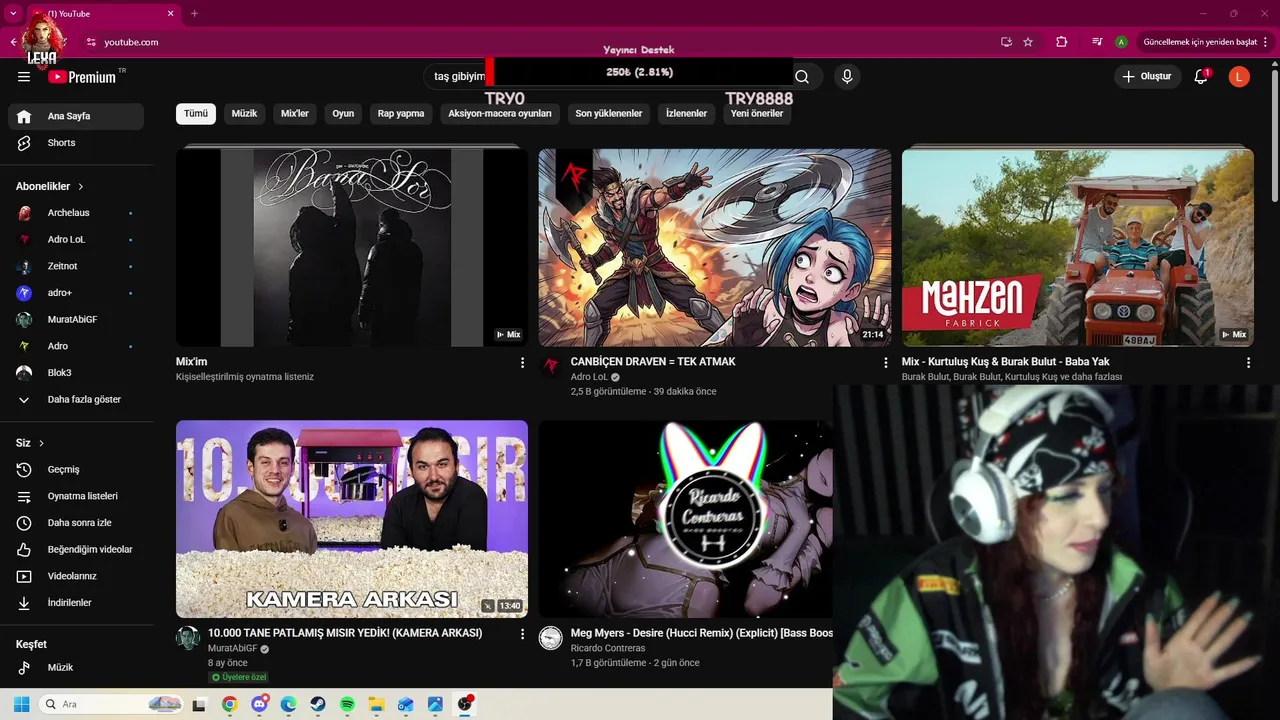Open the Baba Yak mix thumbnail
The width and height of the screenshot is (1280, 720).
tap(1078, 248)
